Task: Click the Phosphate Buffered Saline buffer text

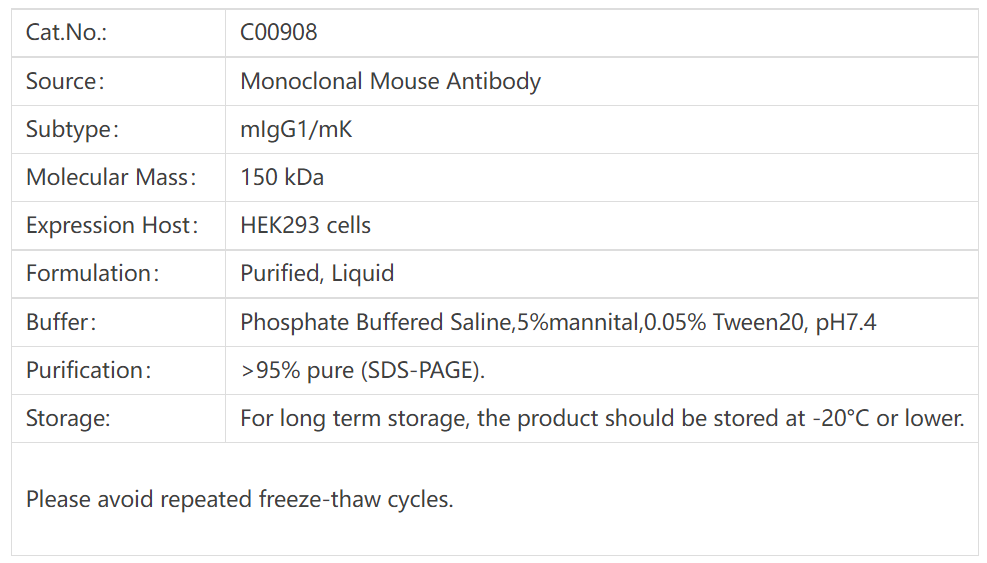Action: 375,322
